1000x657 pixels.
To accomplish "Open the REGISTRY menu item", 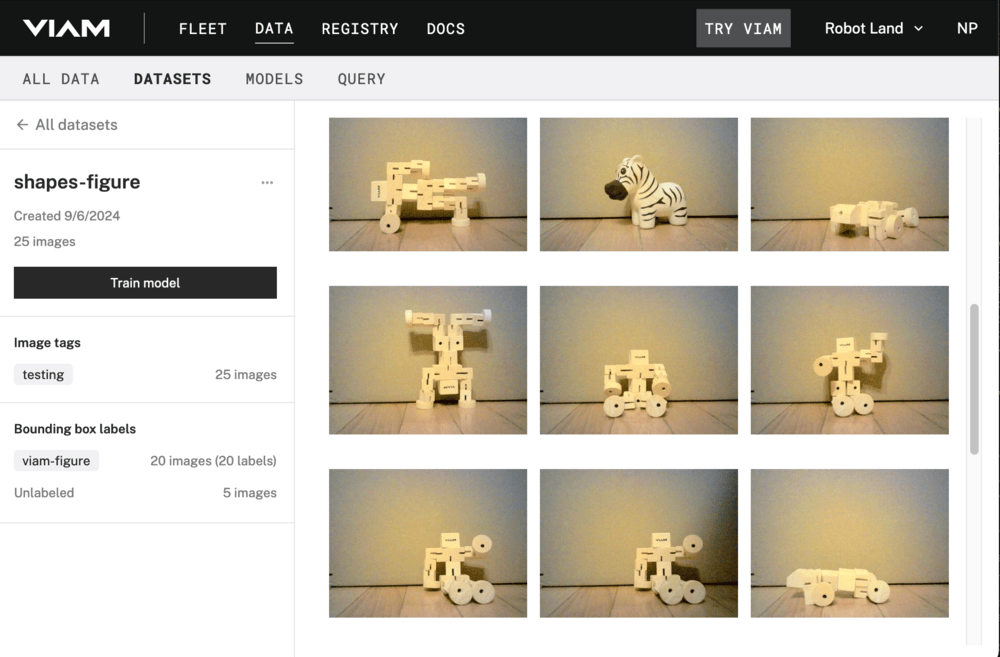I will point(360,28).
